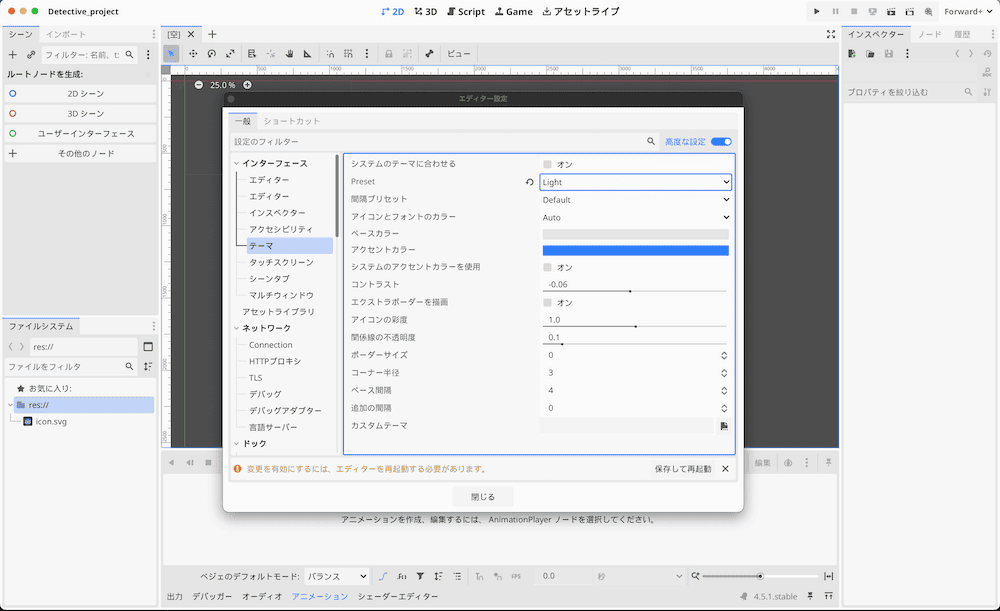This screenshot has width=1000, height=611.
Task: Switch to the ノード dock tab
Action: coord(930,33)
